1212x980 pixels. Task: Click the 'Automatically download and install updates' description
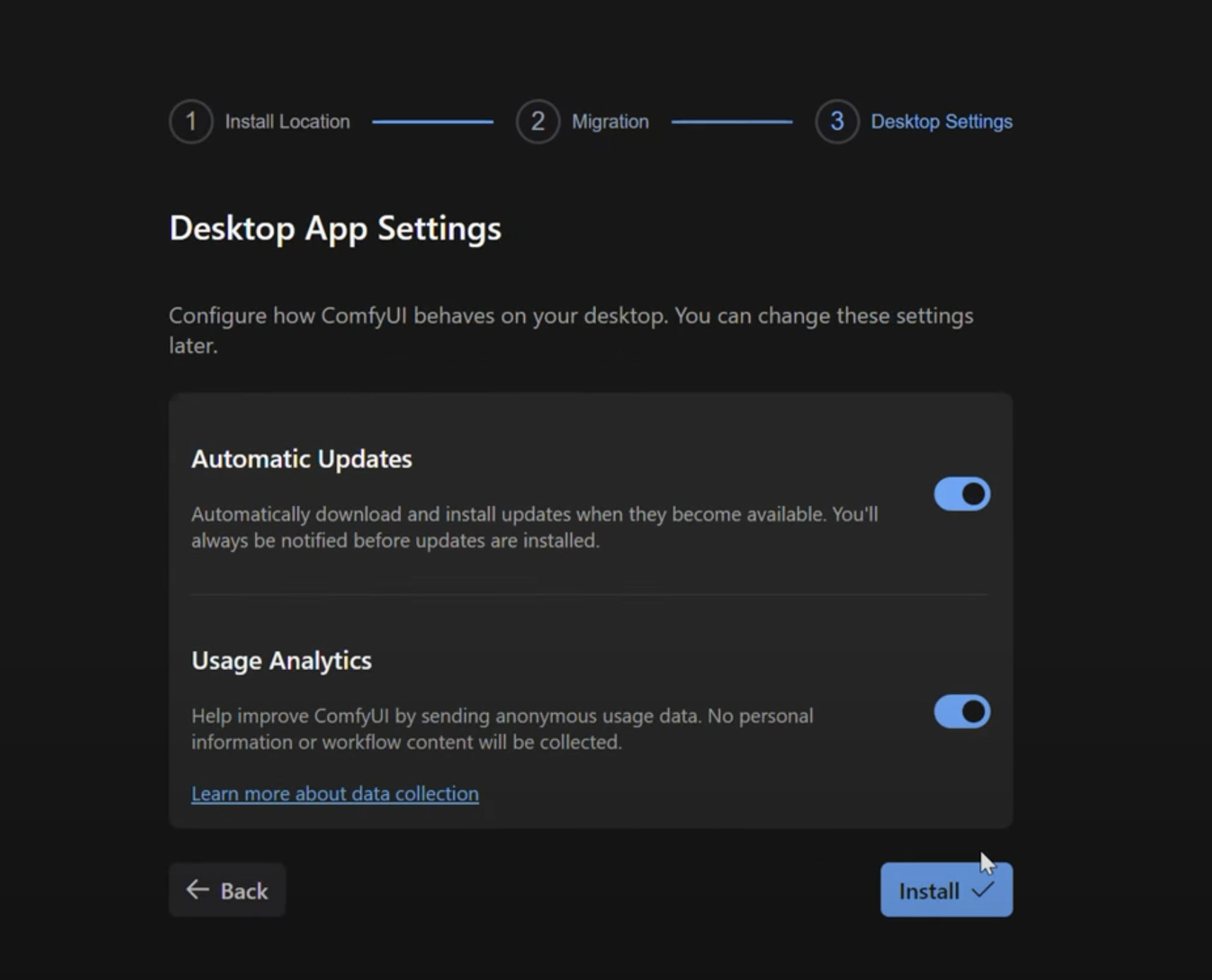tap(535, 527)
